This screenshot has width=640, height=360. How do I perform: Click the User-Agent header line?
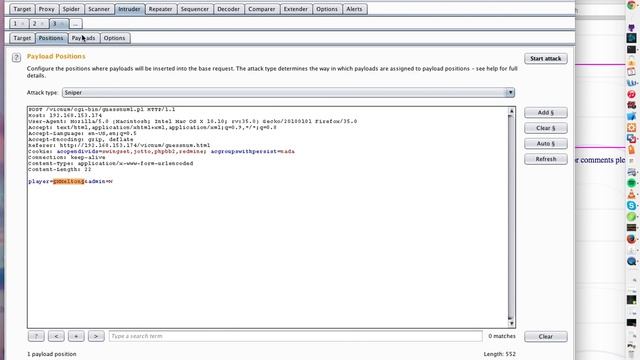point(193,121)
